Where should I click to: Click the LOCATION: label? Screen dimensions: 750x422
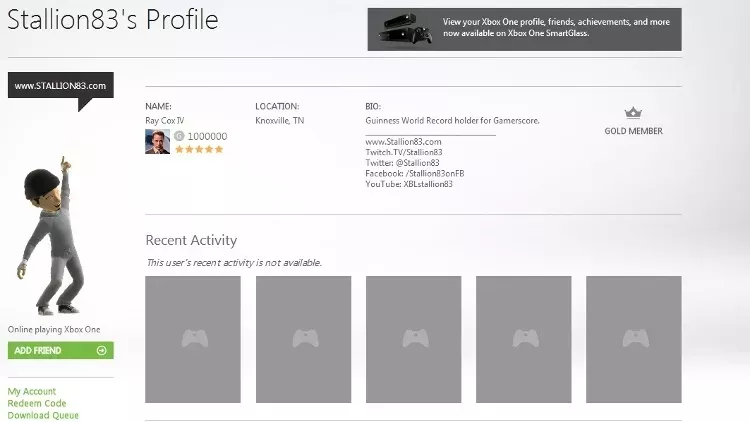[277, 106]
